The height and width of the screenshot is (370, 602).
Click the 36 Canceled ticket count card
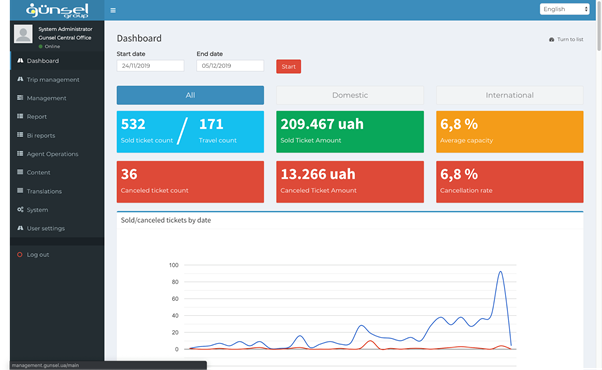point(190,182)
